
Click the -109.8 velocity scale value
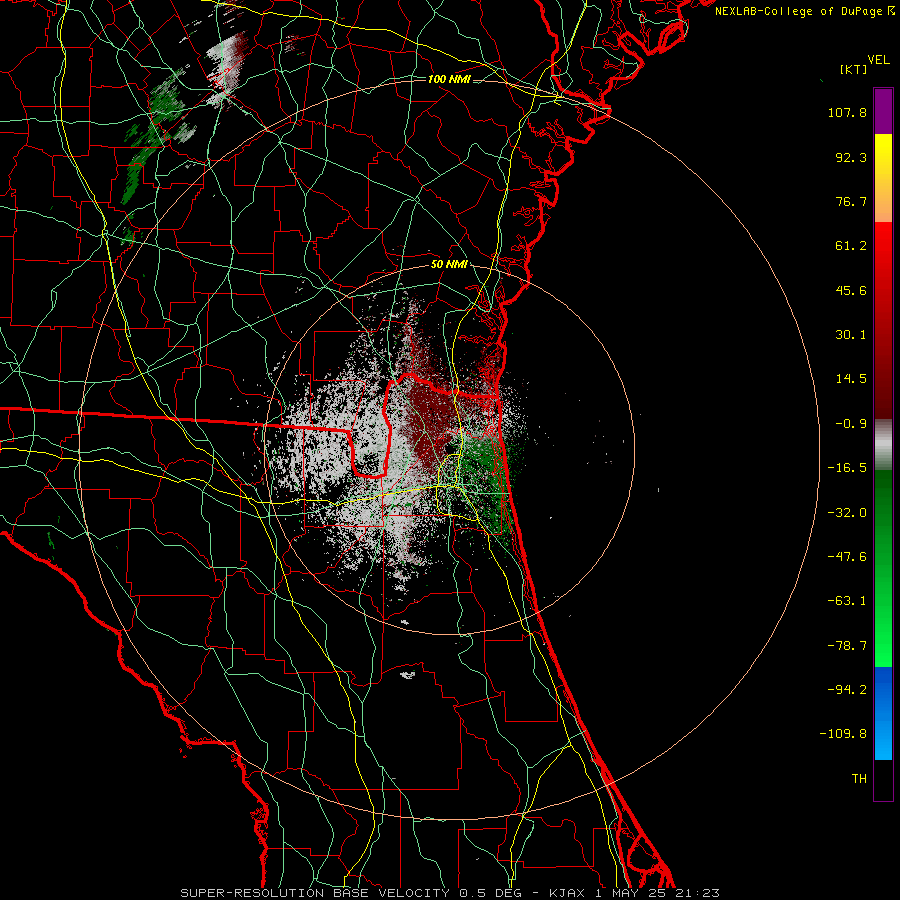843,734
